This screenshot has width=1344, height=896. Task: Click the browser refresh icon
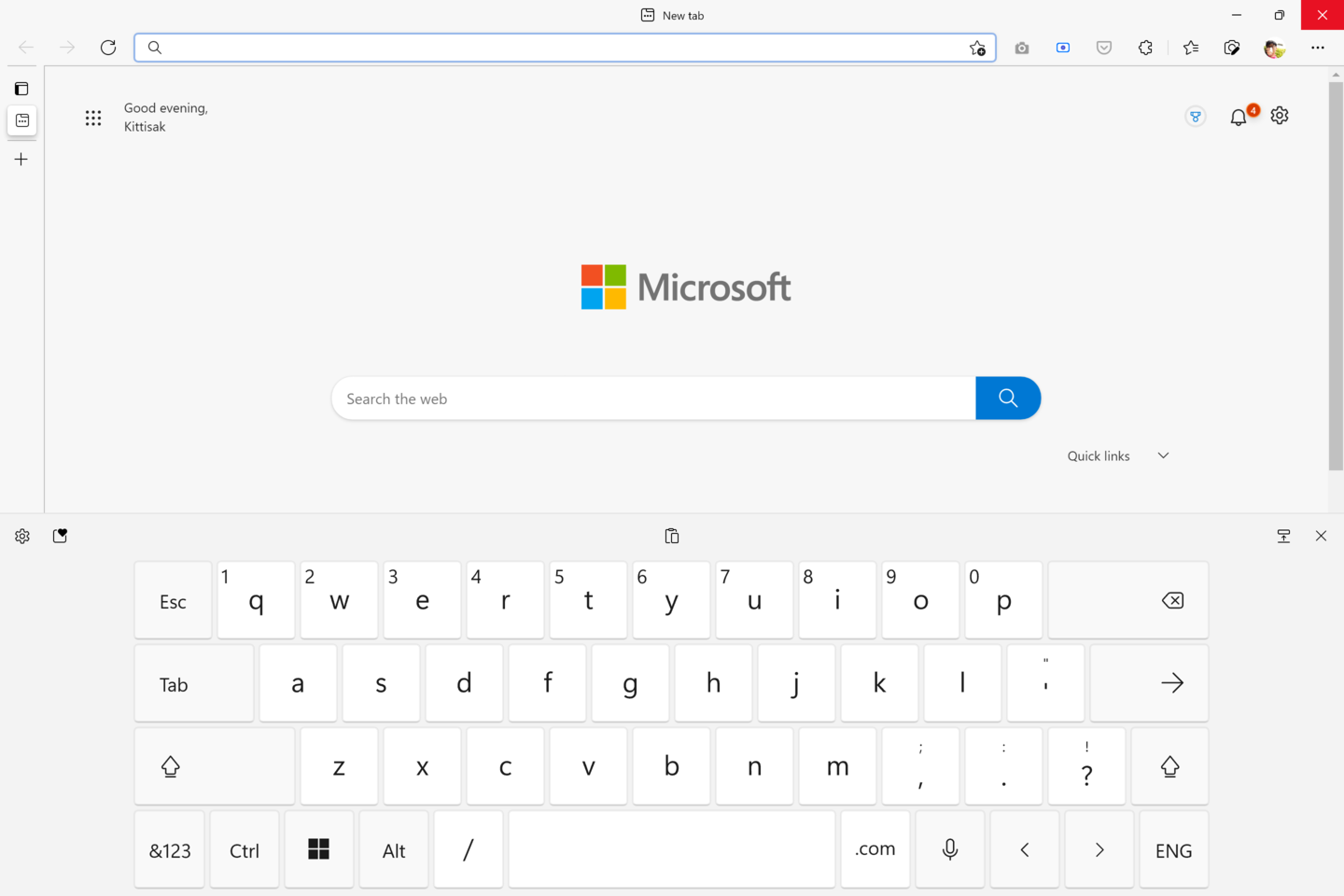(x=108, y=48)
